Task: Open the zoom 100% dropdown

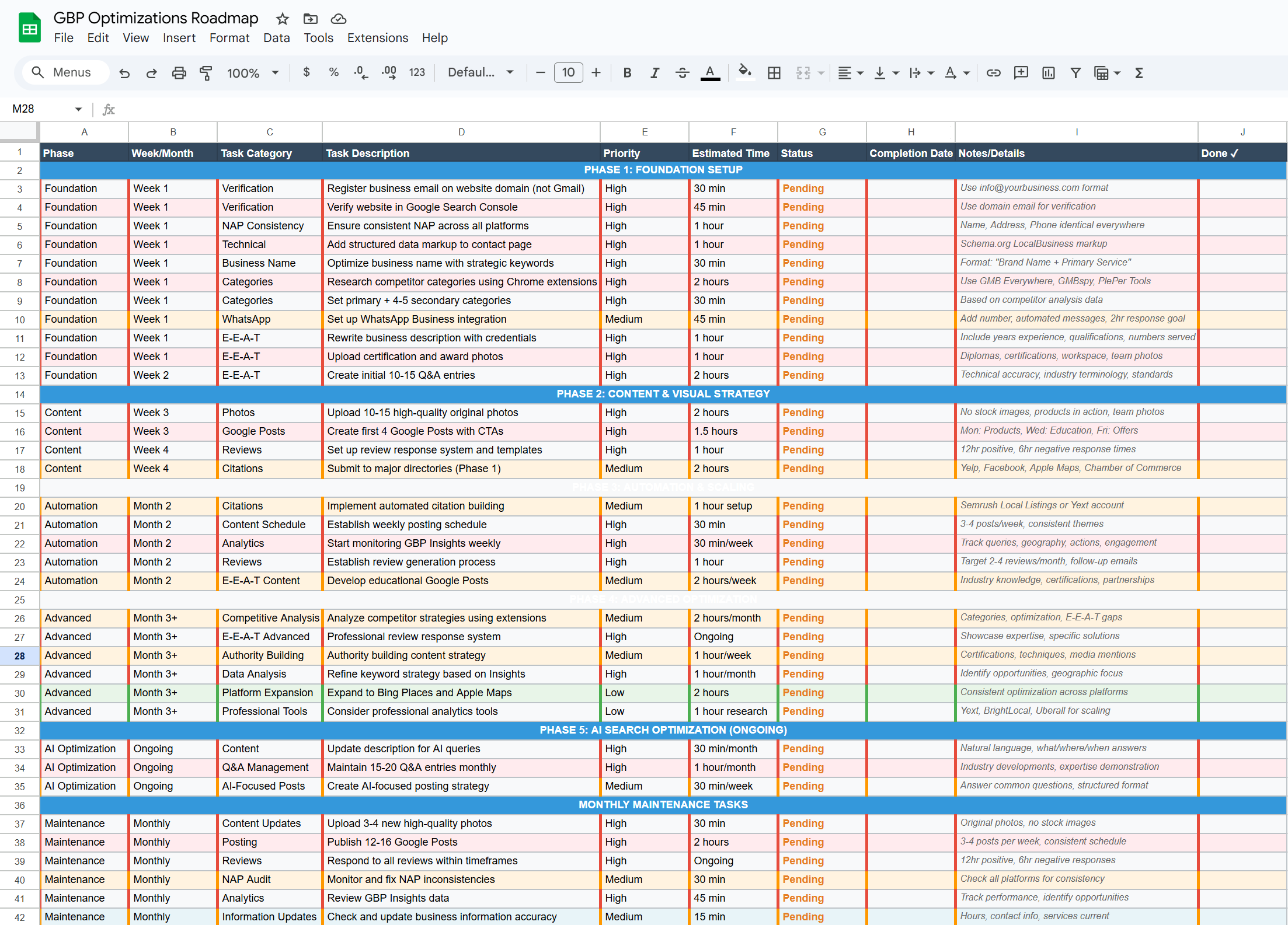Action: click(x=253, y=73)
